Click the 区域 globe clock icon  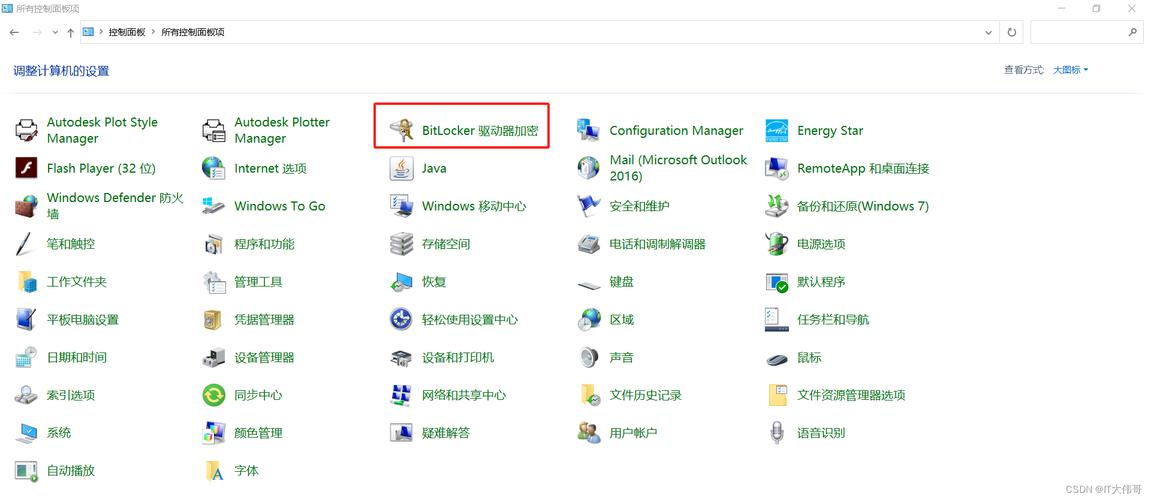click(x=589, y=319)
